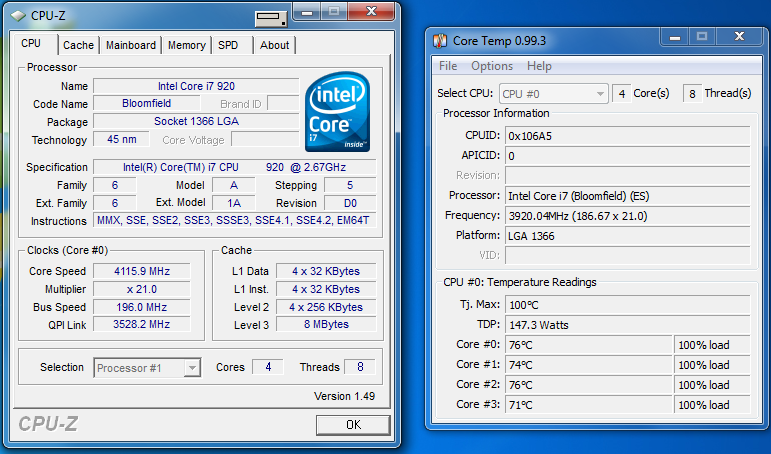Maximize the Core Temp window
The width and height of the screenshot is (771, 454).
702,37
